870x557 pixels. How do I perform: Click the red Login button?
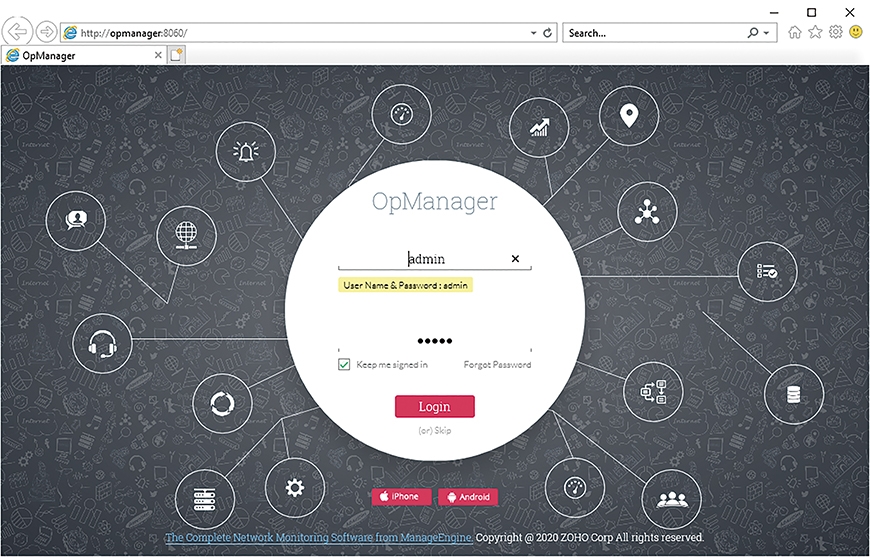pyautogui.click(x=434, y=407)
